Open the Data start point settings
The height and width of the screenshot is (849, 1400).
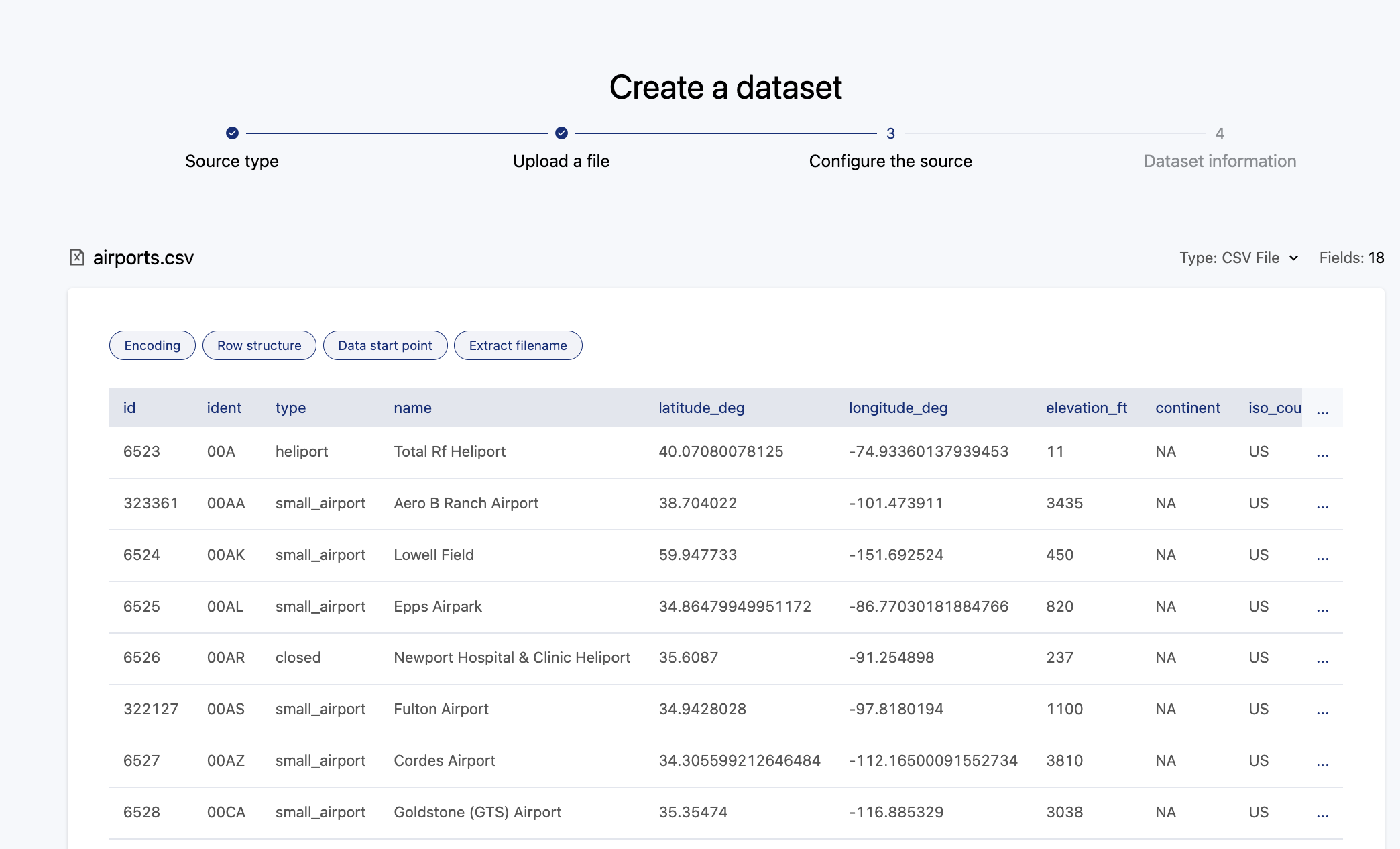coord(385,345)
